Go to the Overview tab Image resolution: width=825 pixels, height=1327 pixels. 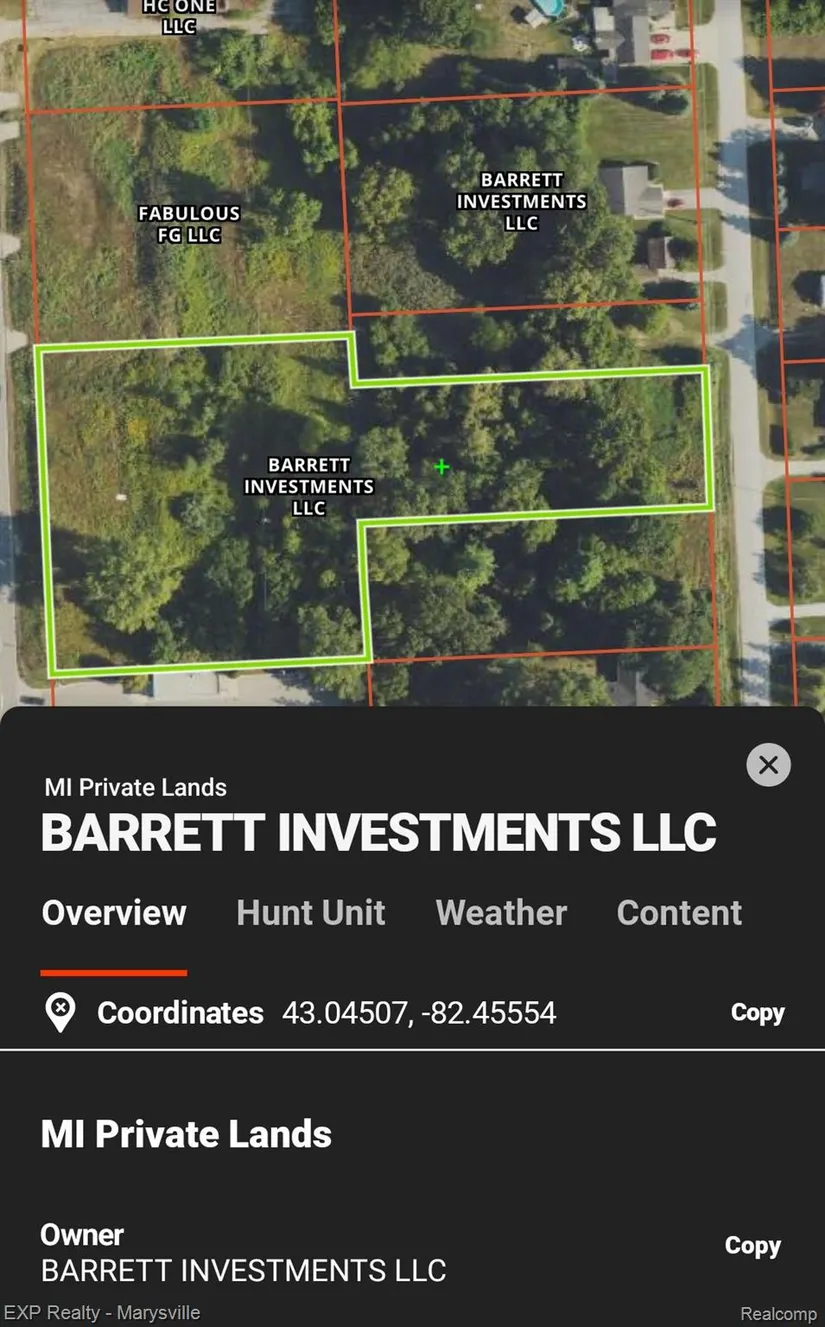tap(114, 913)
